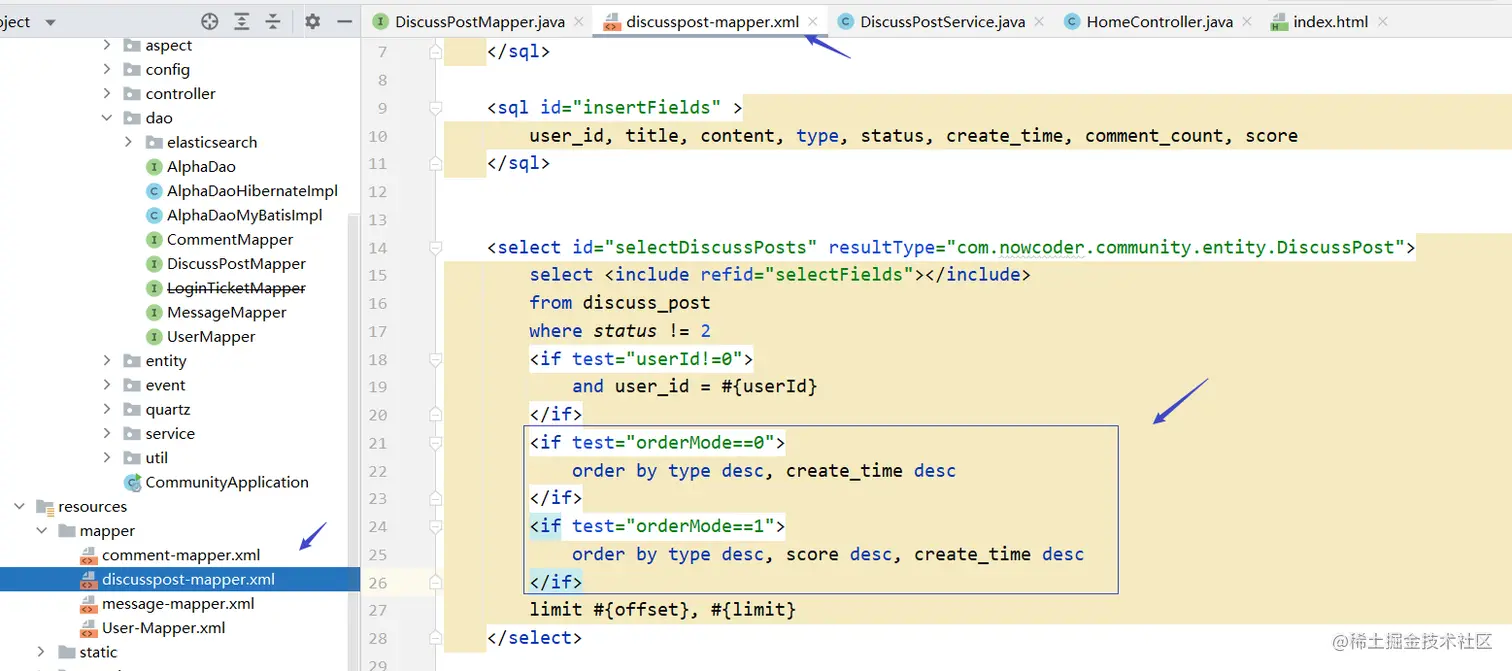Collapse the dao folder
This screenshot has height=671, width=1512.
[107, 118]
